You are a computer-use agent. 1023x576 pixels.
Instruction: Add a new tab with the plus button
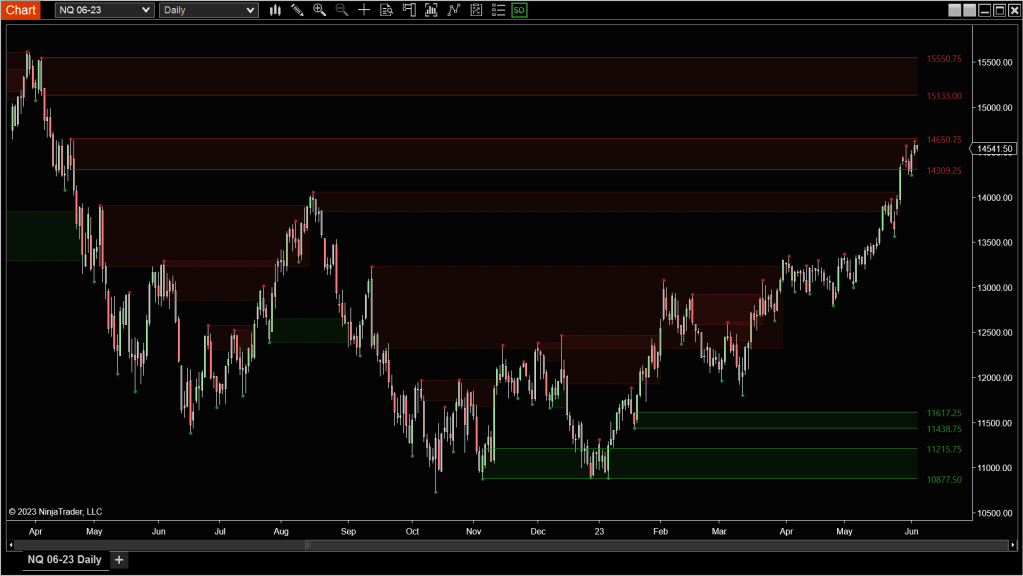119,560
